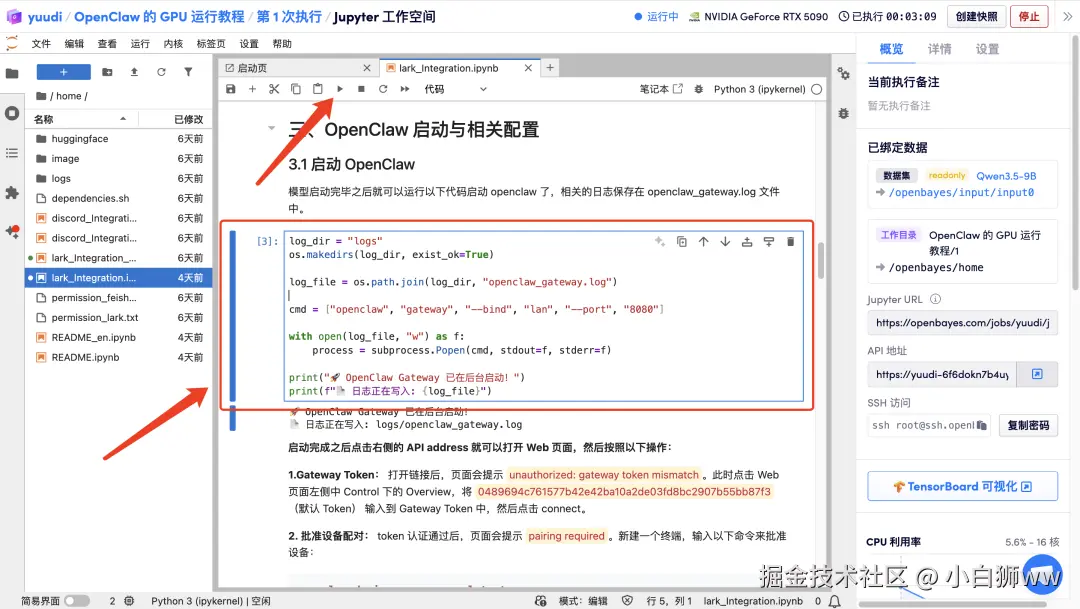Copy SSH command icon
This screenshot has height=609, width=1080.
(982, 425)
